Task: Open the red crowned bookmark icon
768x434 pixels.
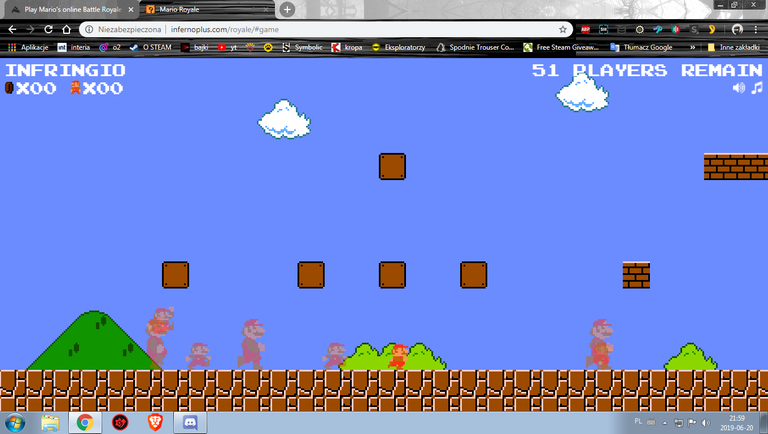Action: [250, 47]
